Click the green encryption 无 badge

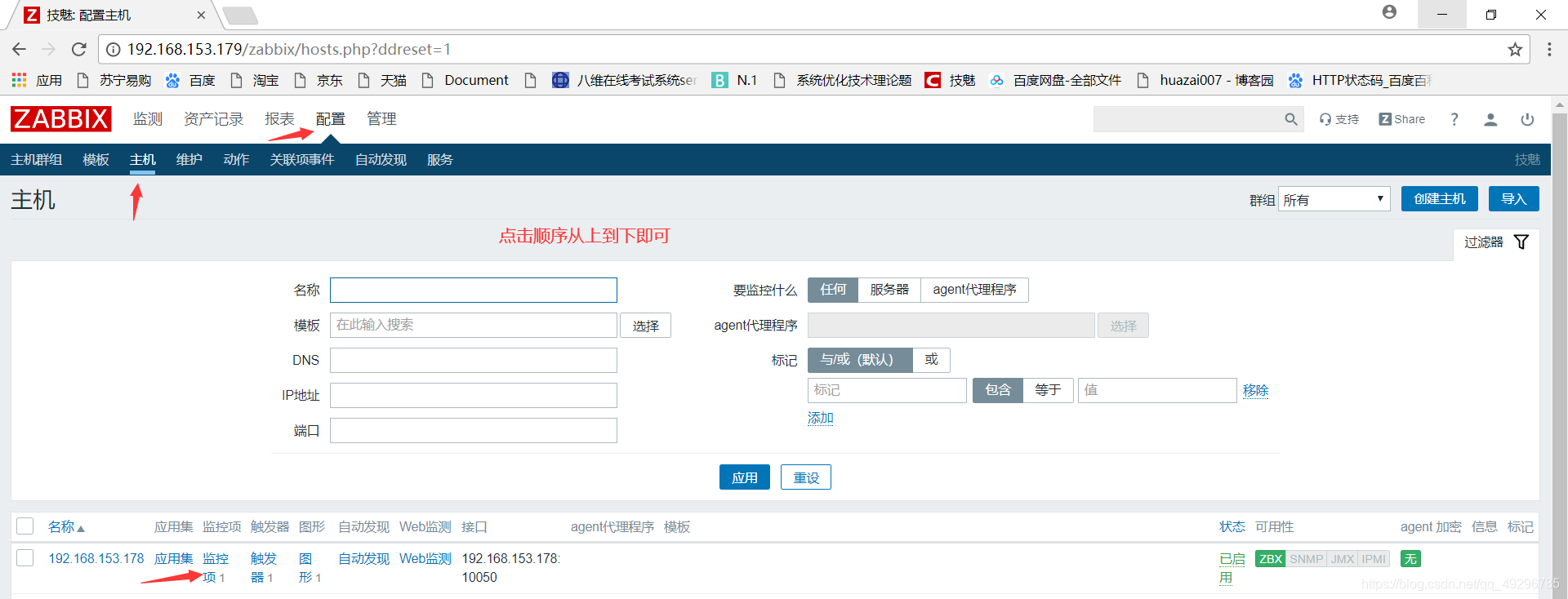1410,559
